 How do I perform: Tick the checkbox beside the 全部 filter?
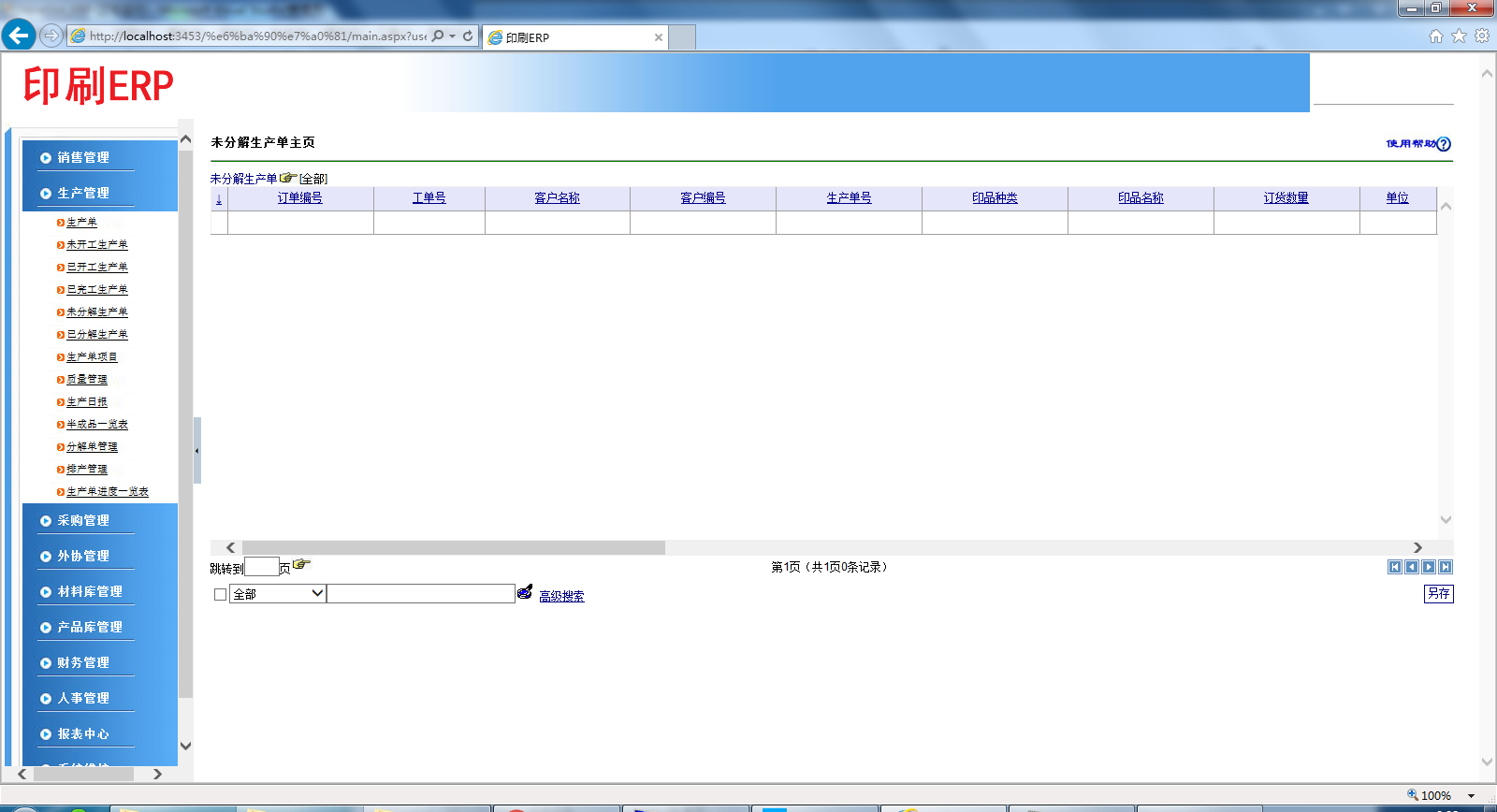pyautogui.click(x=220, y=594)
